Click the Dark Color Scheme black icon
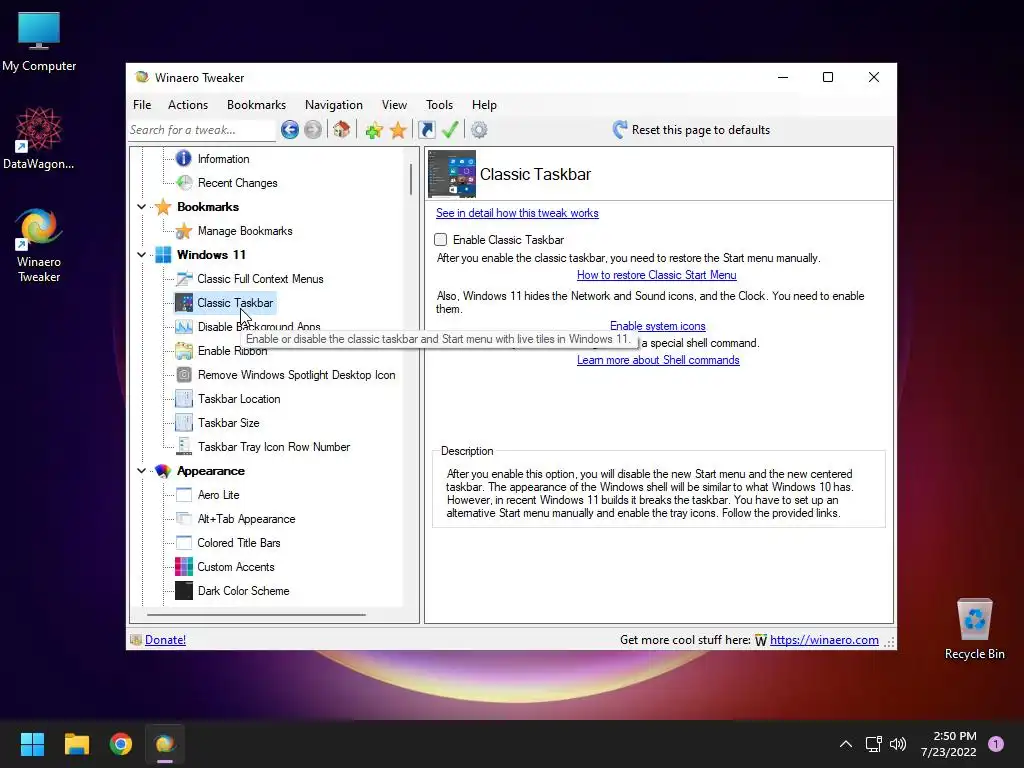The image size is (1024, 768). (x=184, y=591)
